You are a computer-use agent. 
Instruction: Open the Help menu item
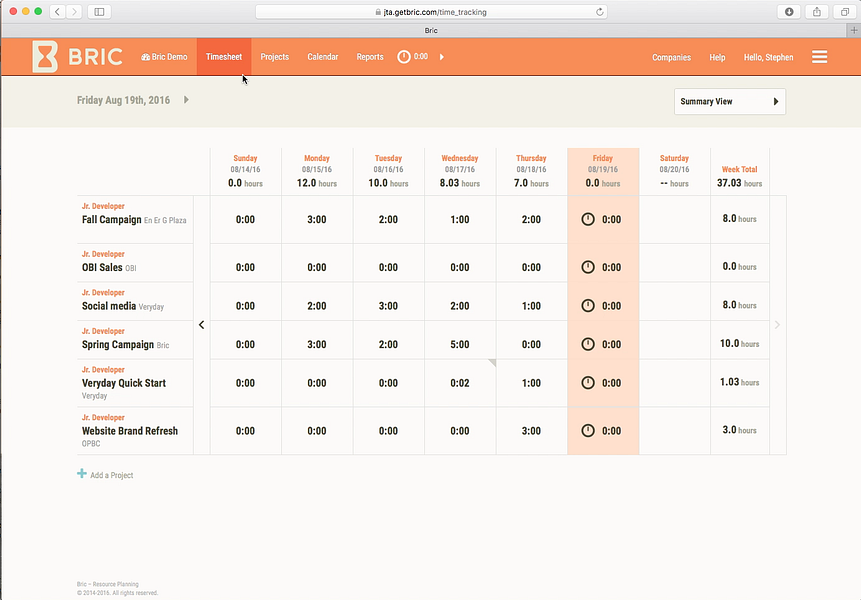(x=717, y=57)
